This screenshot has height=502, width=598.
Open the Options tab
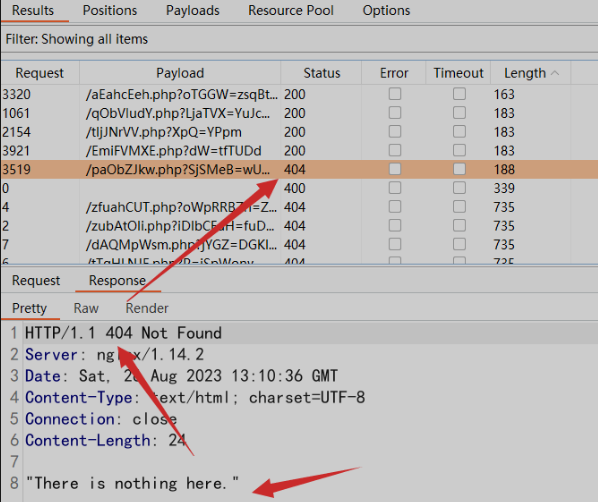tap(386, 10)
